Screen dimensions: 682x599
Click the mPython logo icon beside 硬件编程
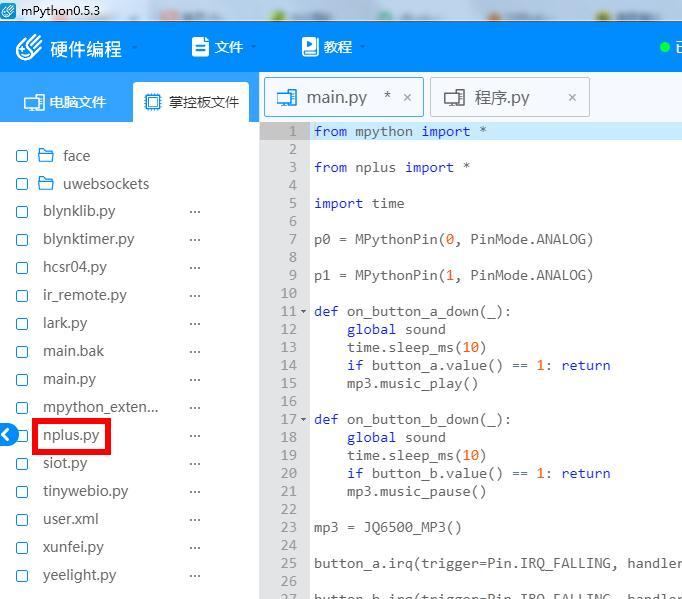29,47
